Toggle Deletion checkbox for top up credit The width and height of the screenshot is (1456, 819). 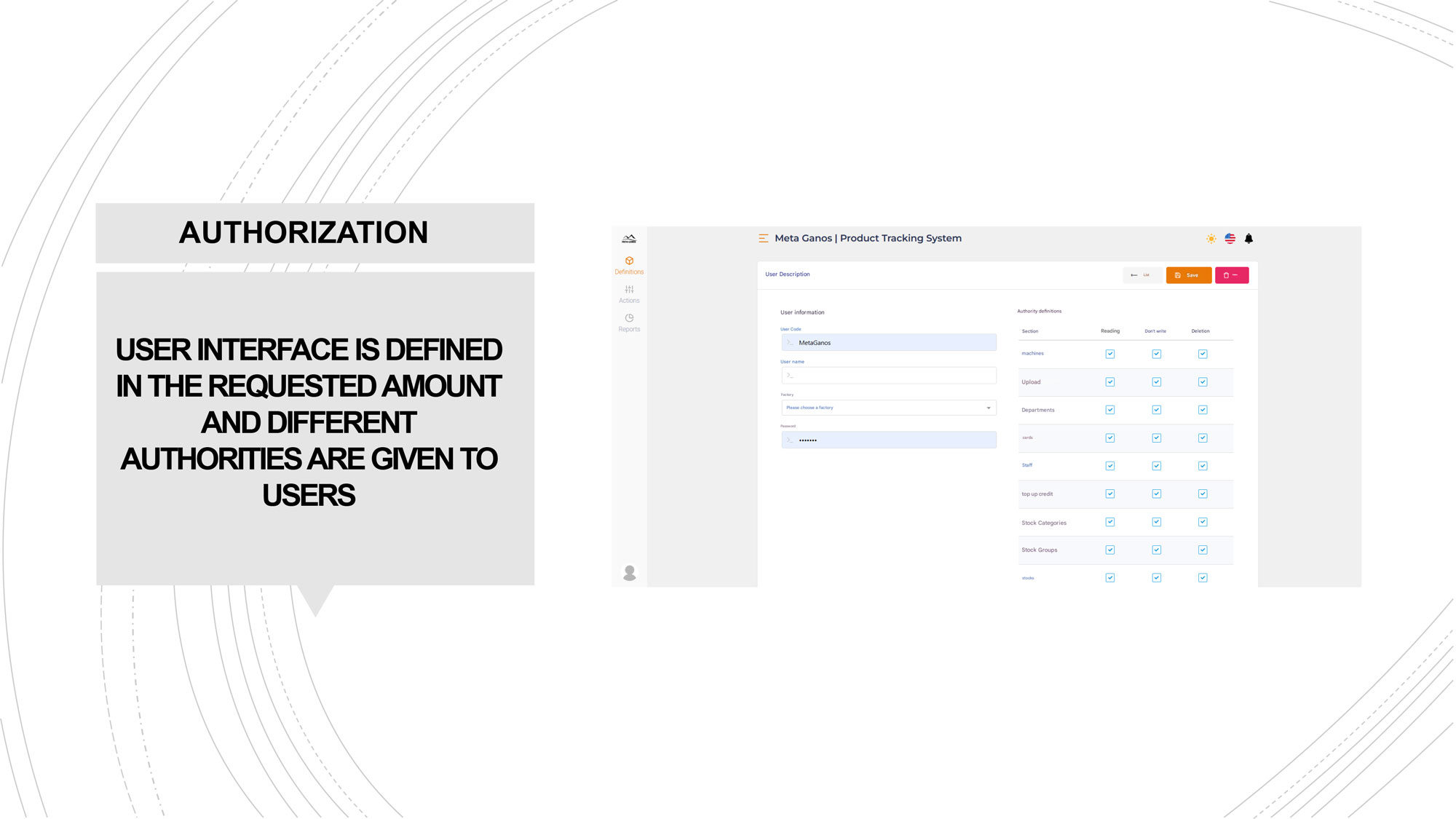coord(1203,494)
